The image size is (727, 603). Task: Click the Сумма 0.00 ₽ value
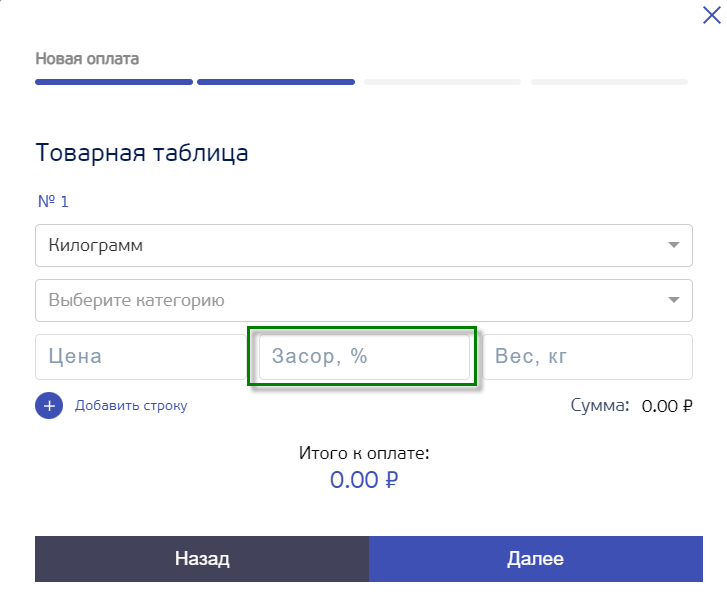pos(667,406)
